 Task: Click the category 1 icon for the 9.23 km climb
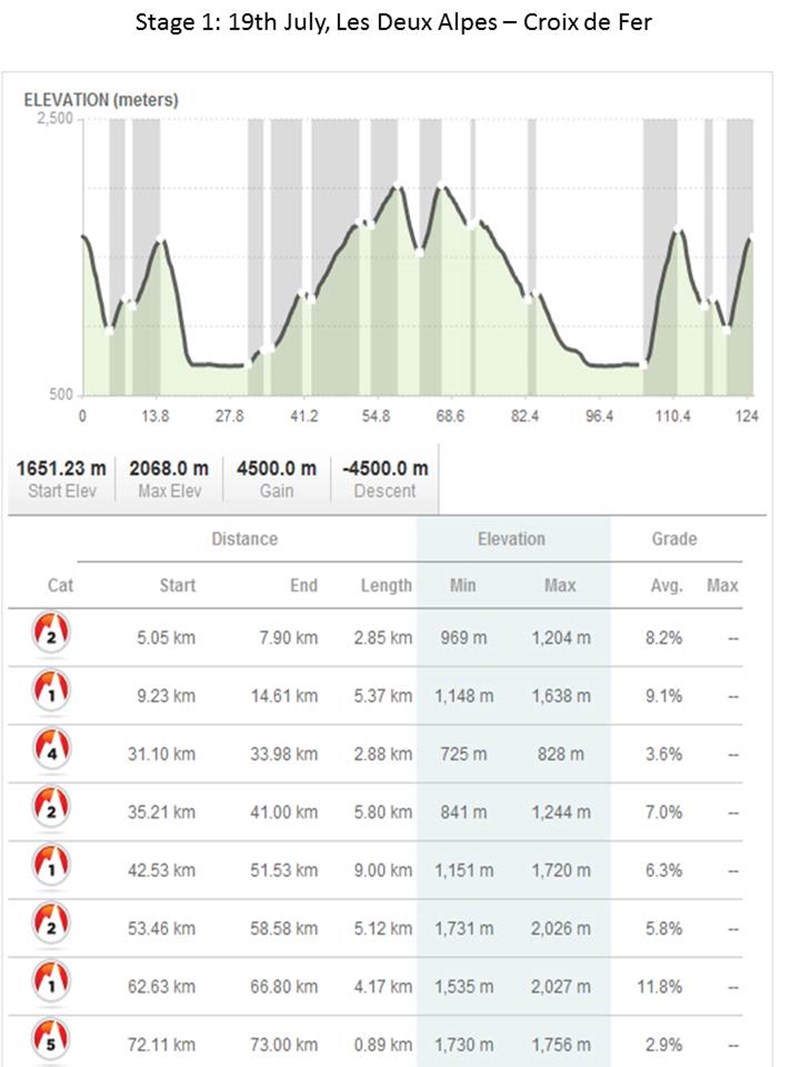[x=51, y=691]
